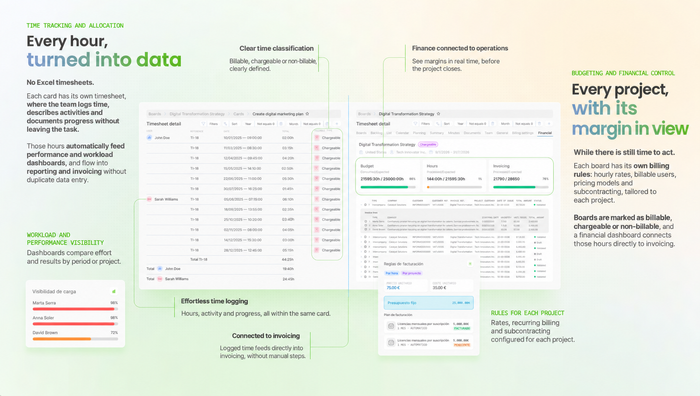Click the Chargeable icon in the 14/12/2025 row

[x=317, y=240]
